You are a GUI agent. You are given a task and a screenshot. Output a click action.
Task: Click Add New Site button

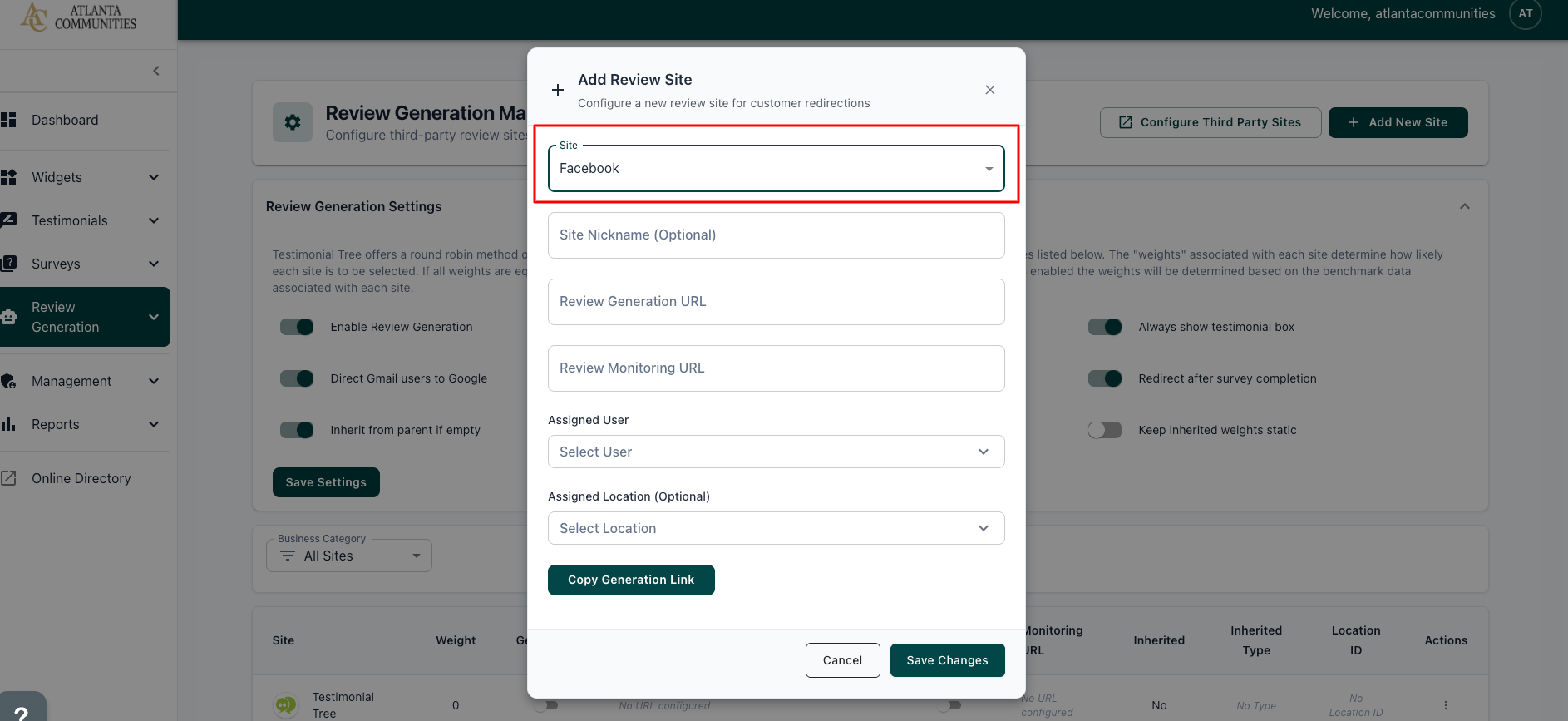[x=1398, y=122]
